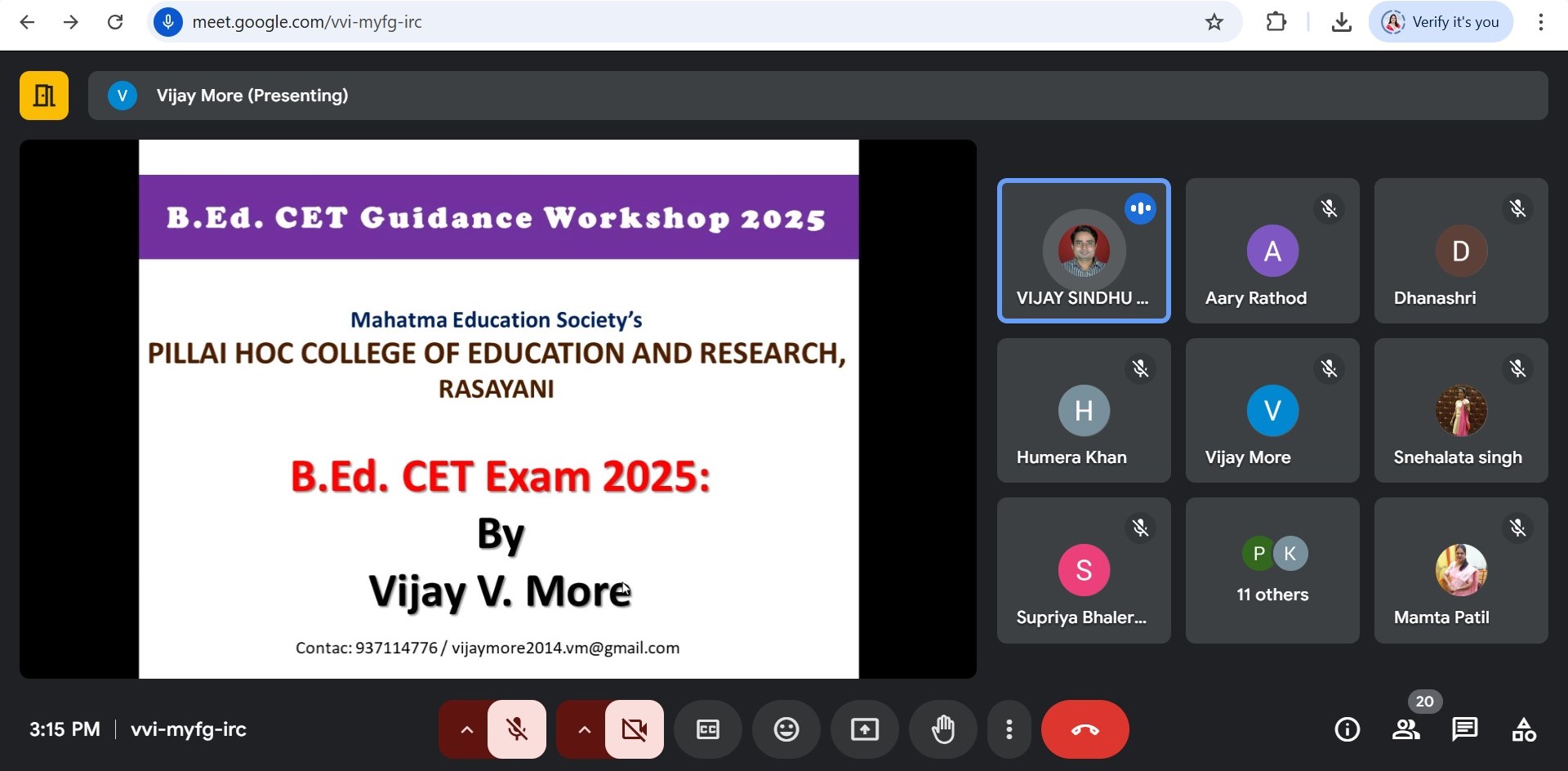Viewport: 1568px width, 771px height.
Task: Turn on the camera
Action: click(x=635, y=729)
